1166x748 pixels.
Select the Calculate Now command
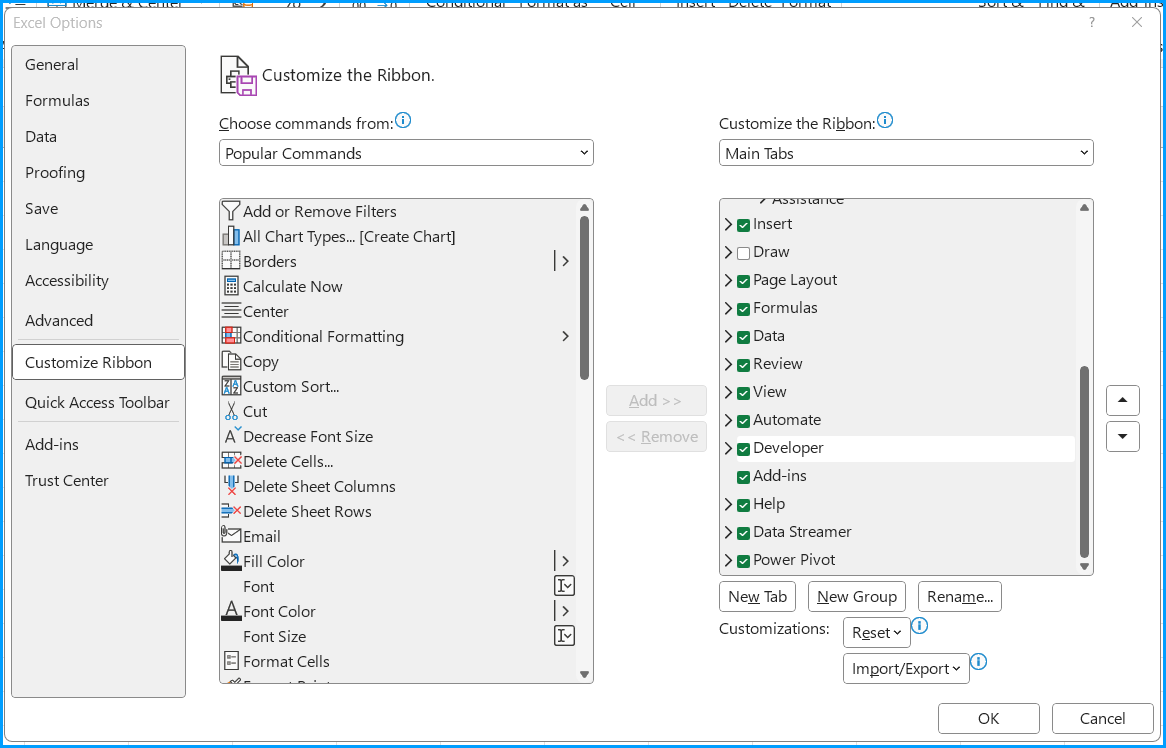click(290, 286)
